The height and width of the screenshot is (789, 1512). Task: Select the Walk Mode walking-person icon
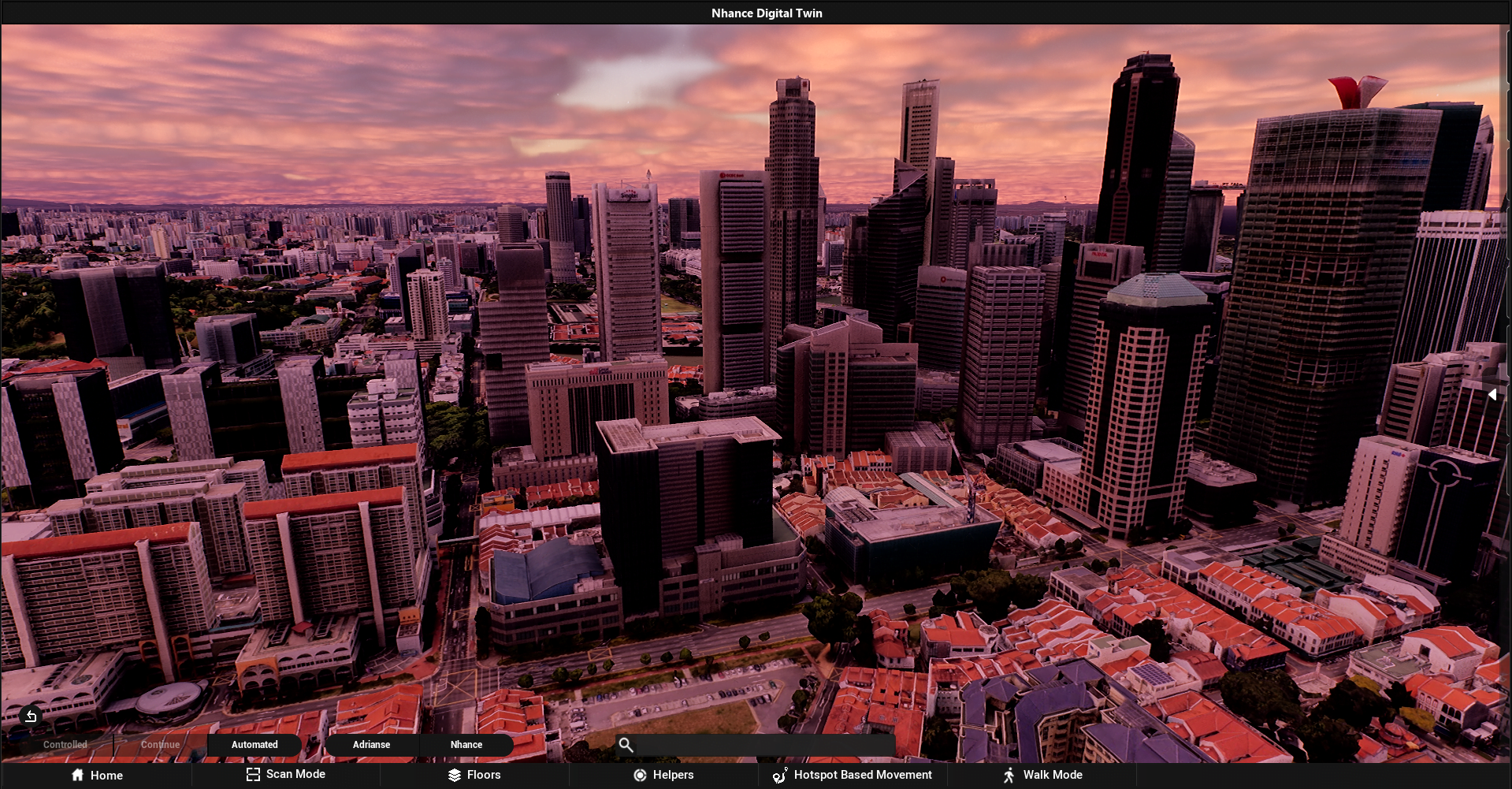tap(1009, 776)
